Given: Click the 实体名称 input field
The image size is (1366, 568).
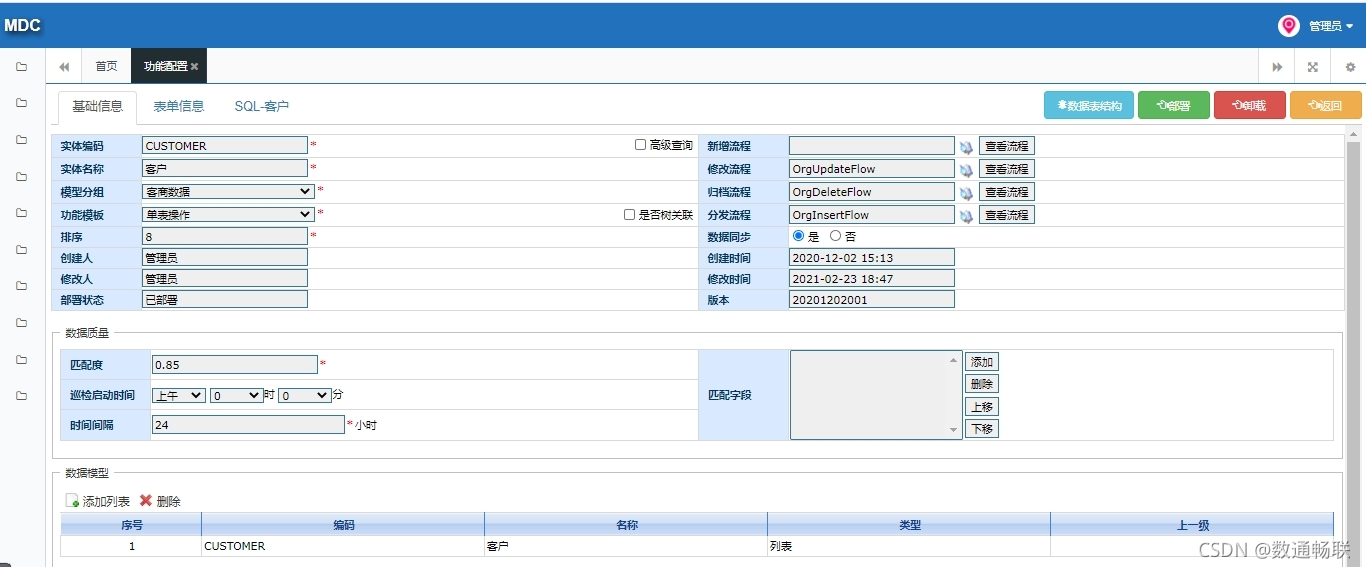Looking at the screenshot, I should 225,168.
